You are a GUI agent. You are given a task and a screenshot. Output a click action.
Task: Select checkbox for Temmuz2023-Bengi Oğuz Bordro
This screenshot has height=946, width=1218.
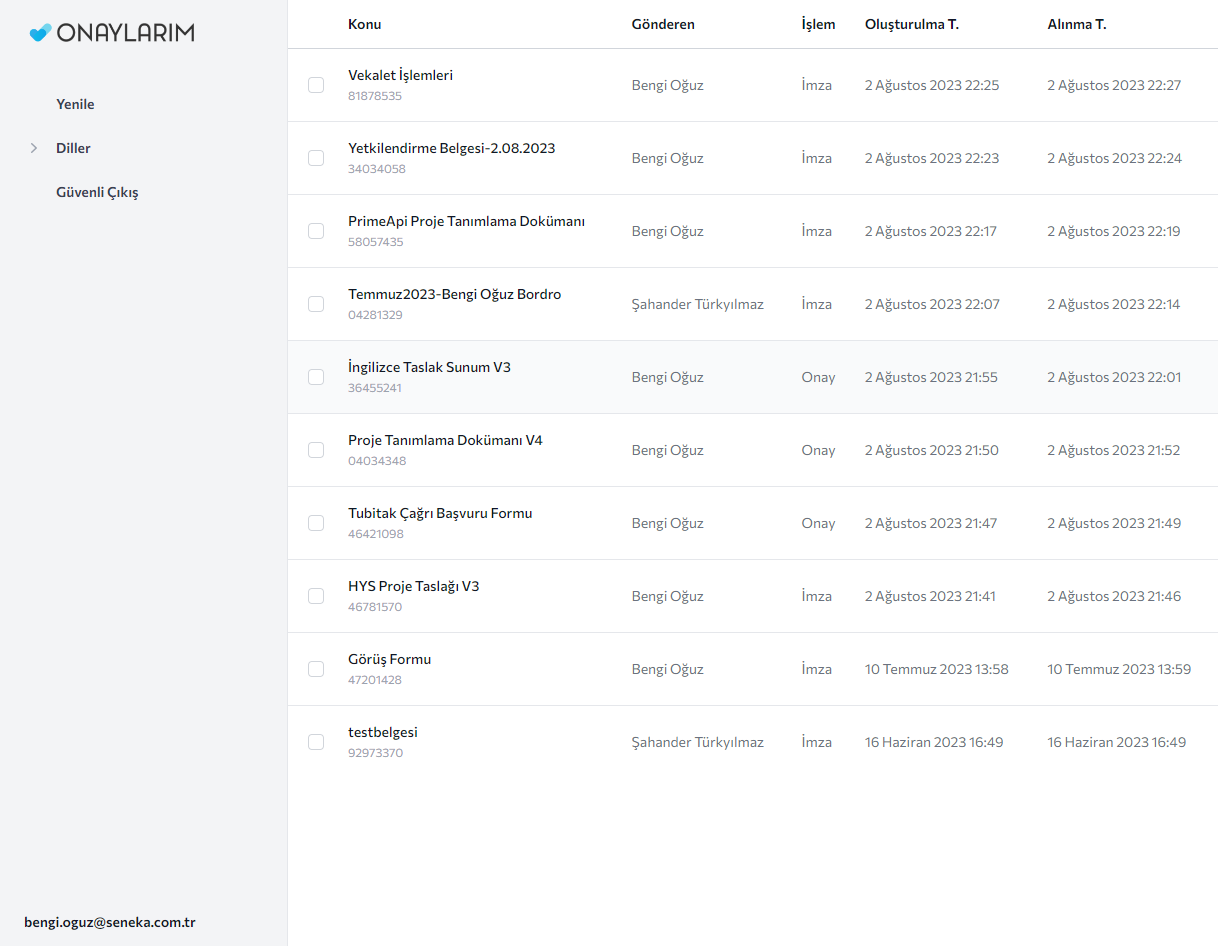(x=316, y=304)
